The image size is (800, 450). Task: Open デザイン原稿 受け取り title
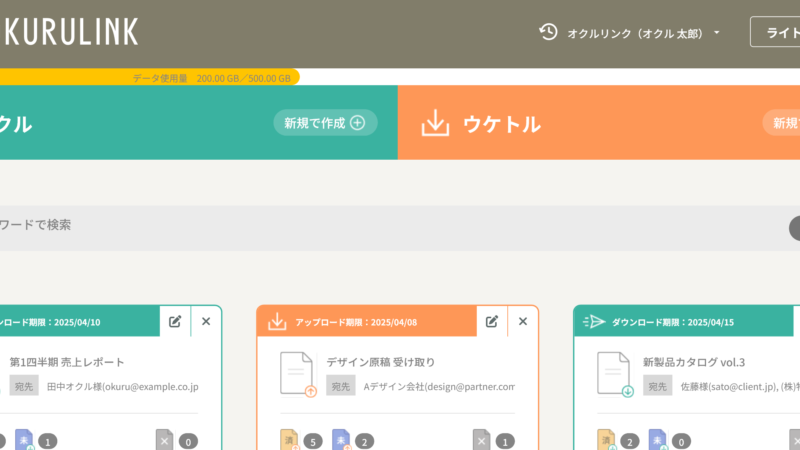(x=381, y=362)
